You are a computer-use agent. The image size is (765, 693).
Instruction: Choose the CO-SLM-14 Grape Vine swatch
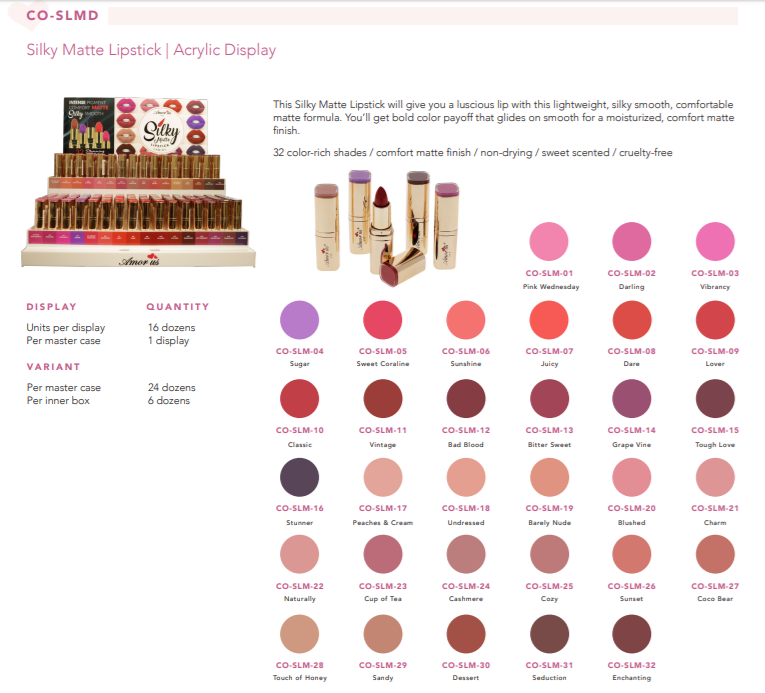pyautogui.click(x=632, y=399)
